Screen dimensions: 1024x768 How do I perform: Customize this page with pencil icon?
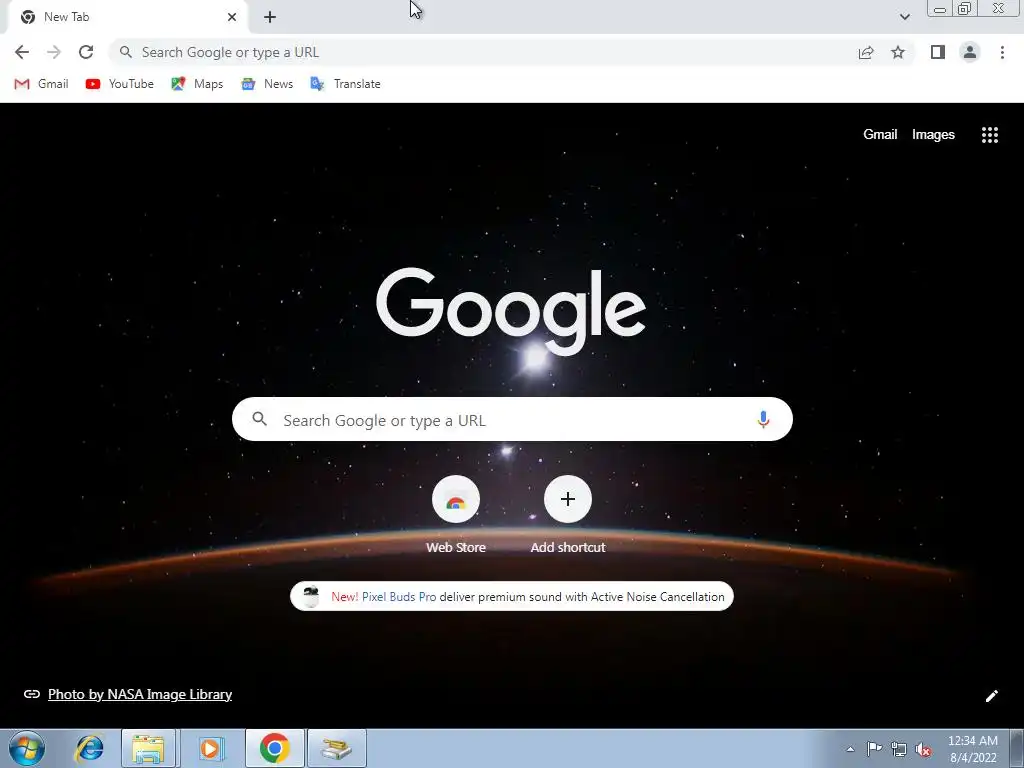point(991,696)
